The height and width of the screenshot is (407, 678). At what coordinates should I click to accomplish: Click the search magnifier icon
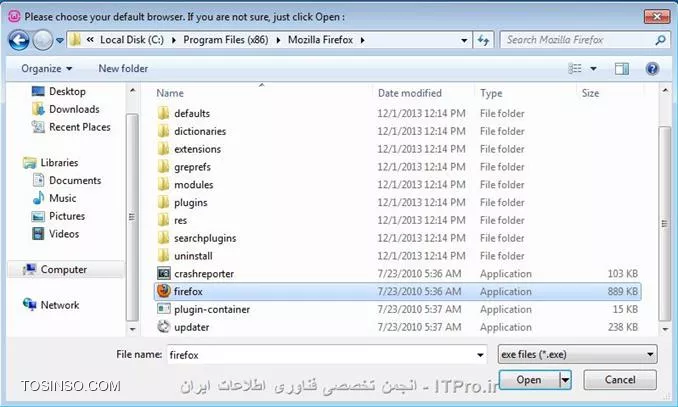(660, 40)
